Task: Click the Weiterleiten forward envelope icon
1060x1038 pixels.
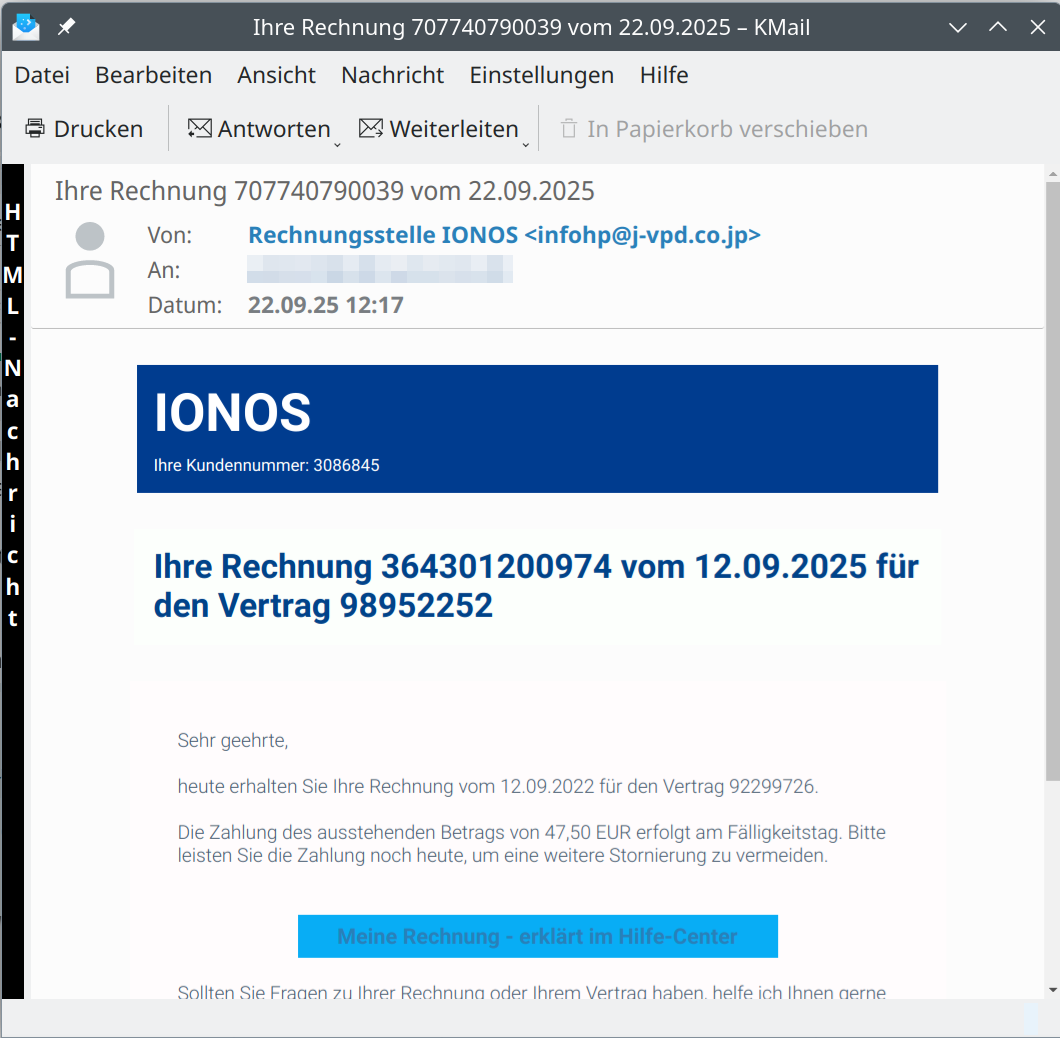Action: [x=371, y=129]
